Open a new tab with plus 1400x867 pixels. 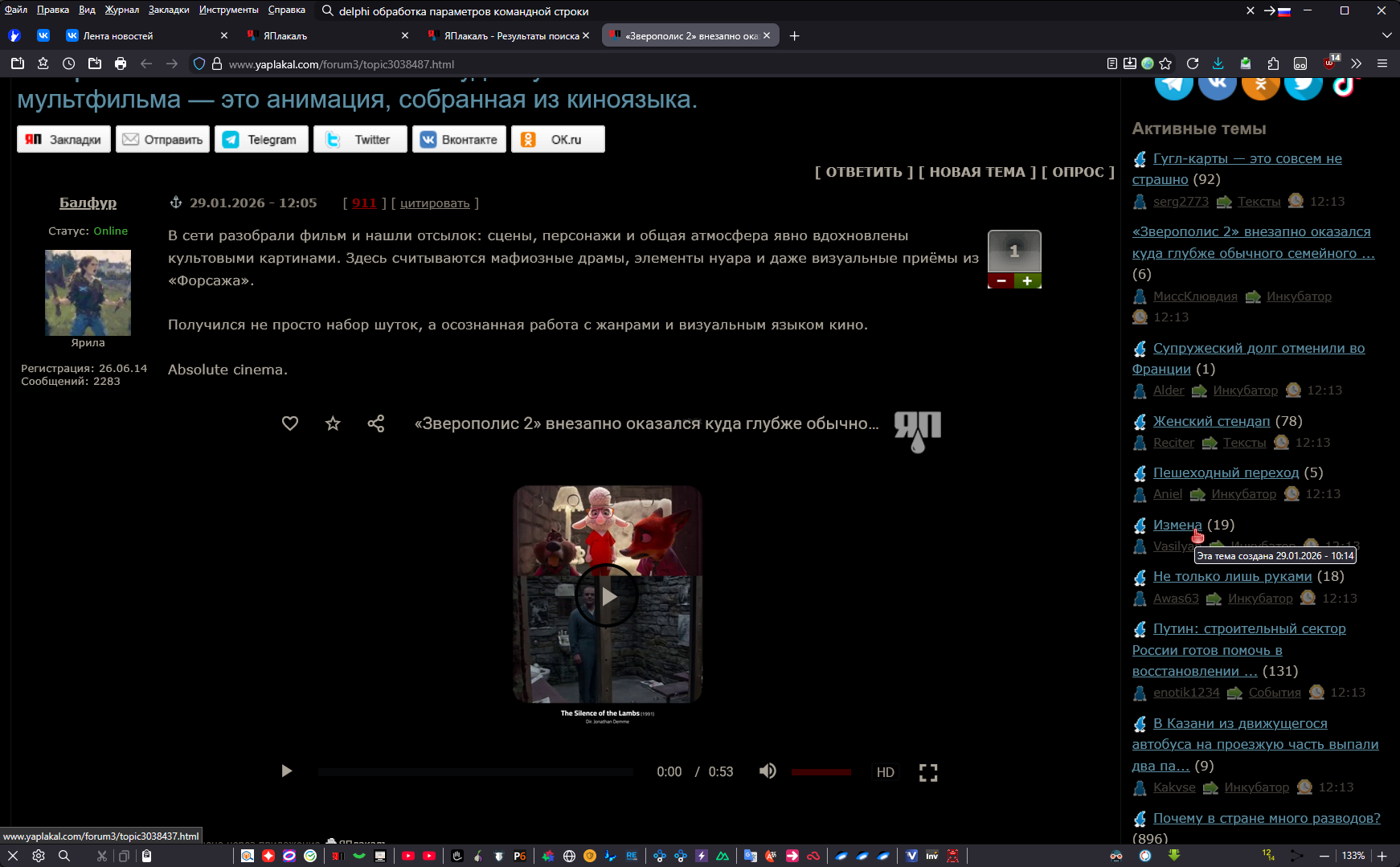pos(794,35)
